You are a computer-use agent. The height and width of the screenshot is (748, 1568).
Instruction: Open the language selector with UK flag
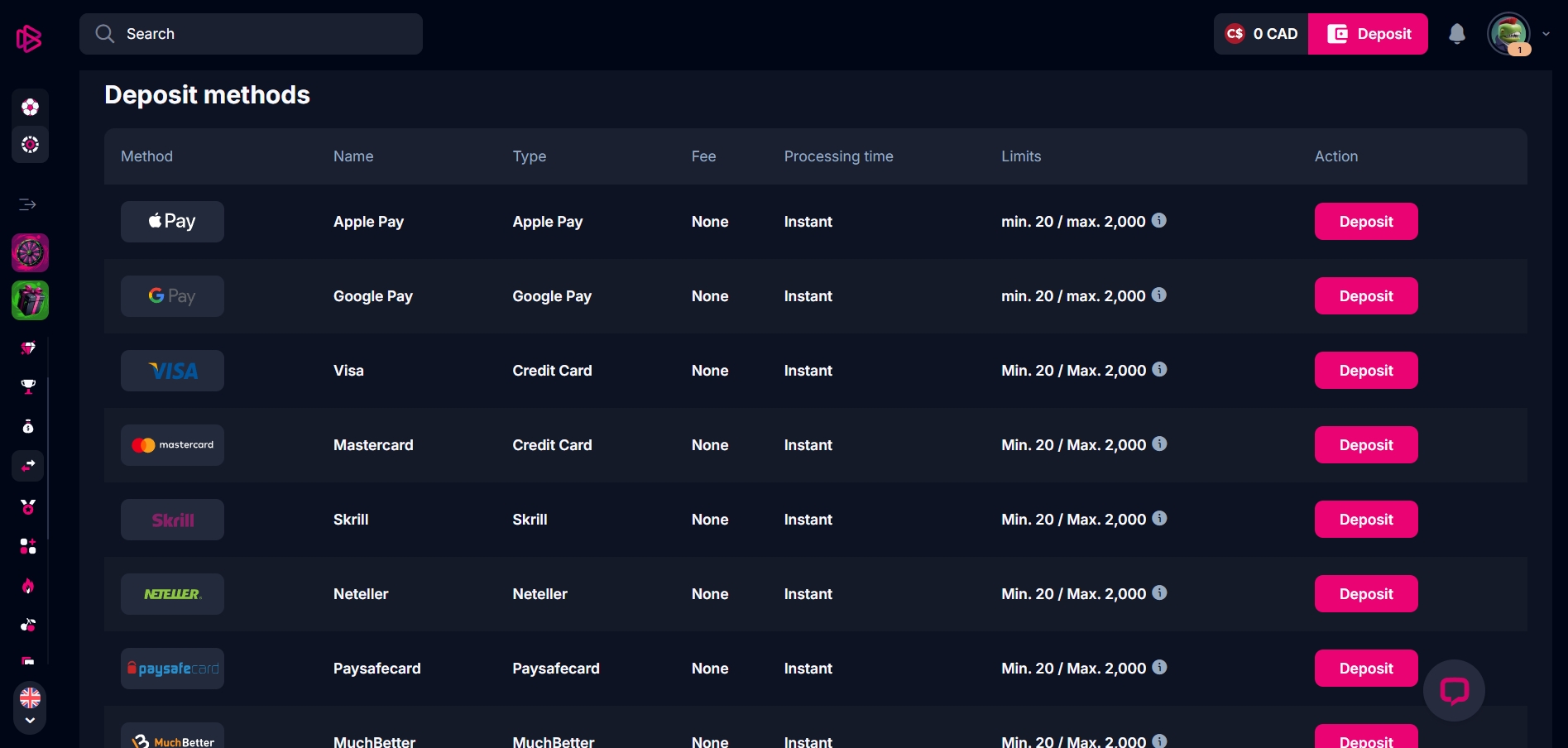point(30,698)
